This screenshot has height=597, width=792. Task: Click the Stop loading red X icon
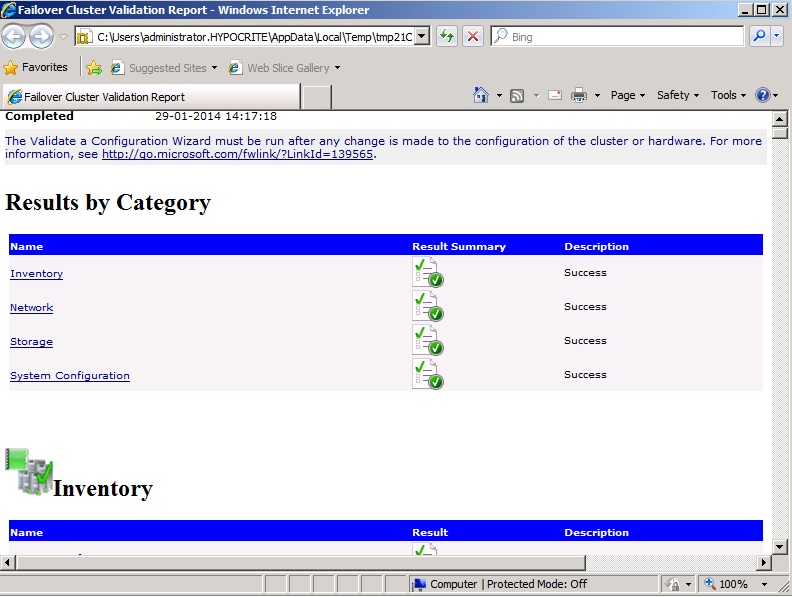coord(473,36)
